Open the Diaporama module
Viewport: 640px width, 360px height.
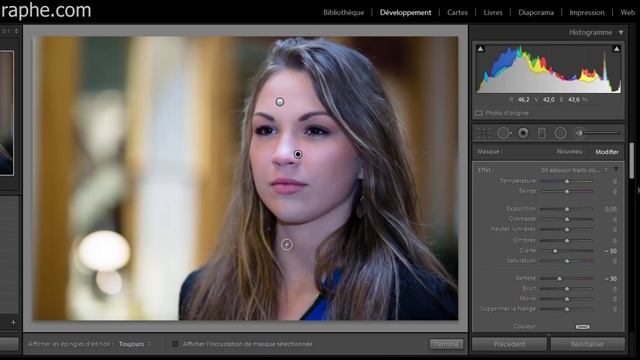[x=536, y=13]
